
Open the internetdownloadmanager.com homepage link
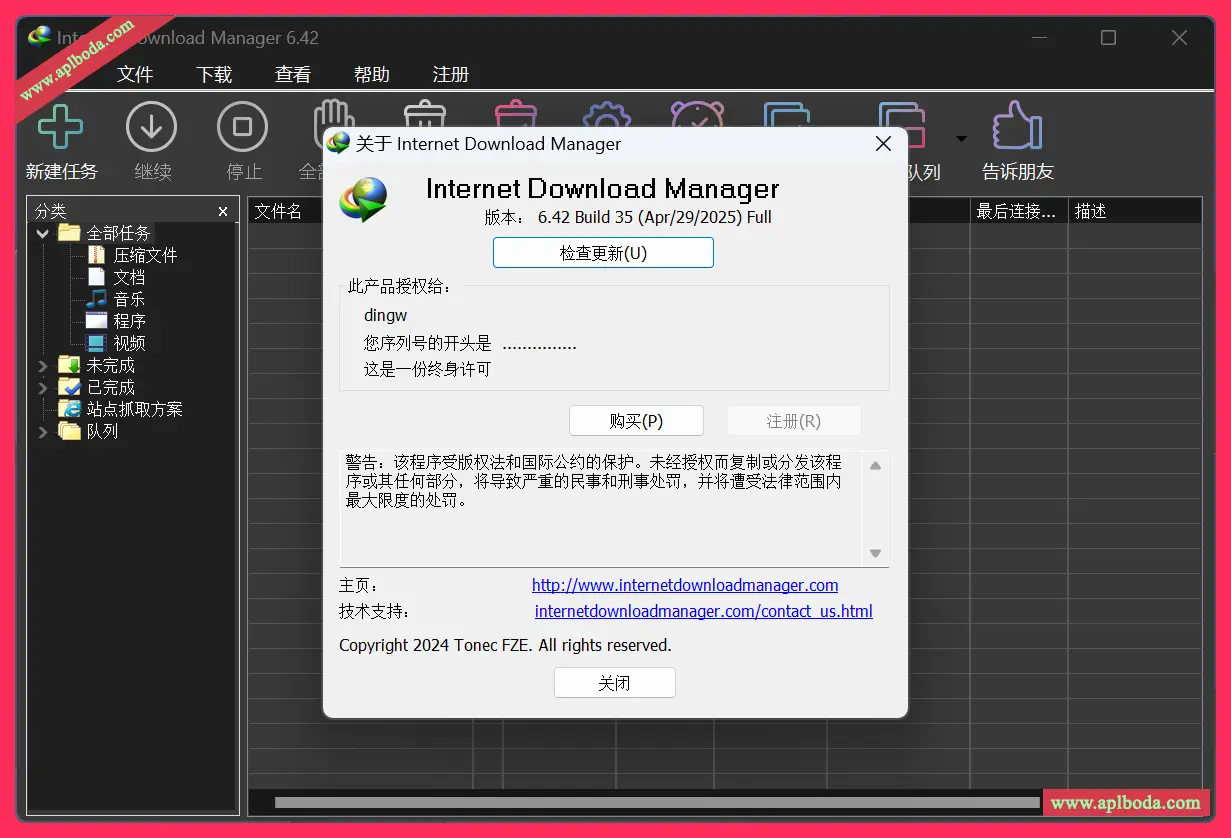point(685,585)
